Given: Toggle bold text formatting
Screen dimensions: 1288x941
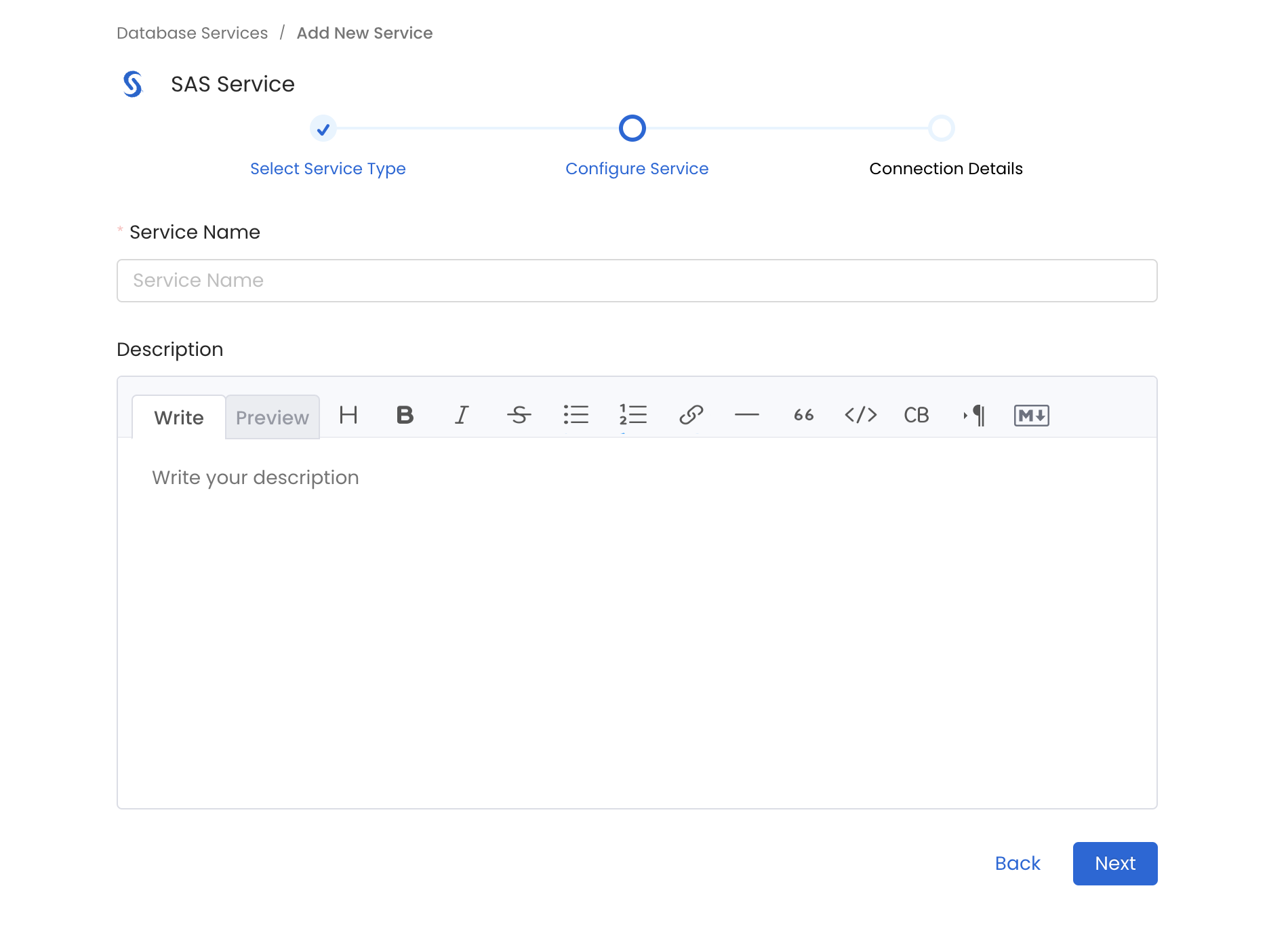Looking at the screenshot, I should coord(404,416).
